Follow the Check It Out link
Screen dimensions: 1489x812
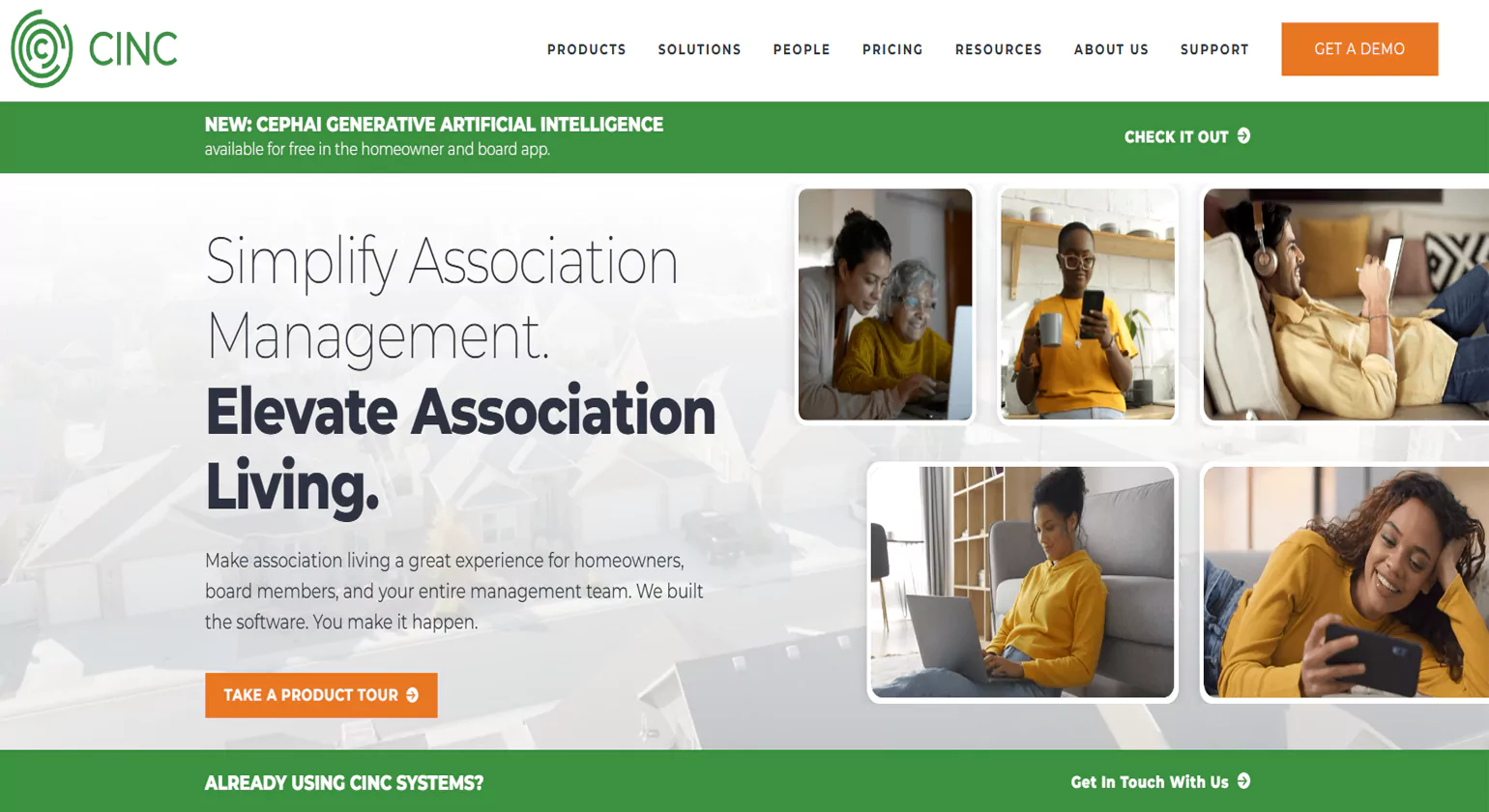coord(1187,136)
